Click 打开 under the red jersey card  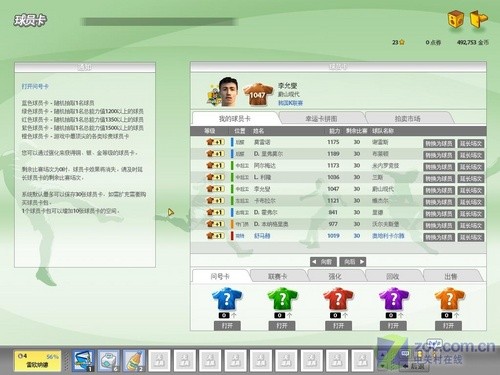[x=338, y=325]
